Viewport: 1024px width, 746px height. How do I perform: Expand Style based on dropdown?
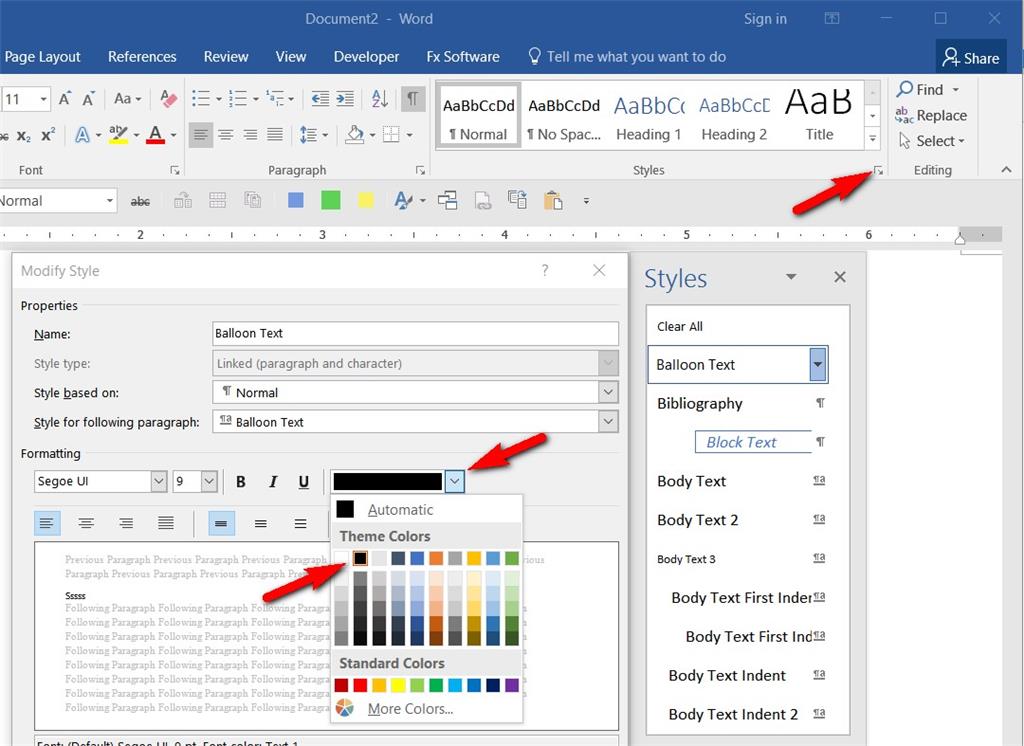[x=608, y=393]
